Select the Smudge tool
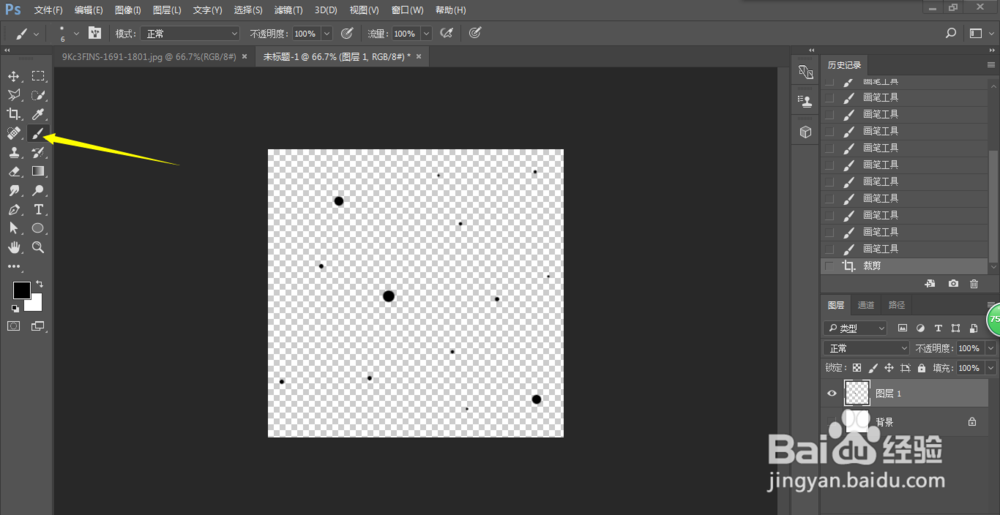 click(13, 190)
